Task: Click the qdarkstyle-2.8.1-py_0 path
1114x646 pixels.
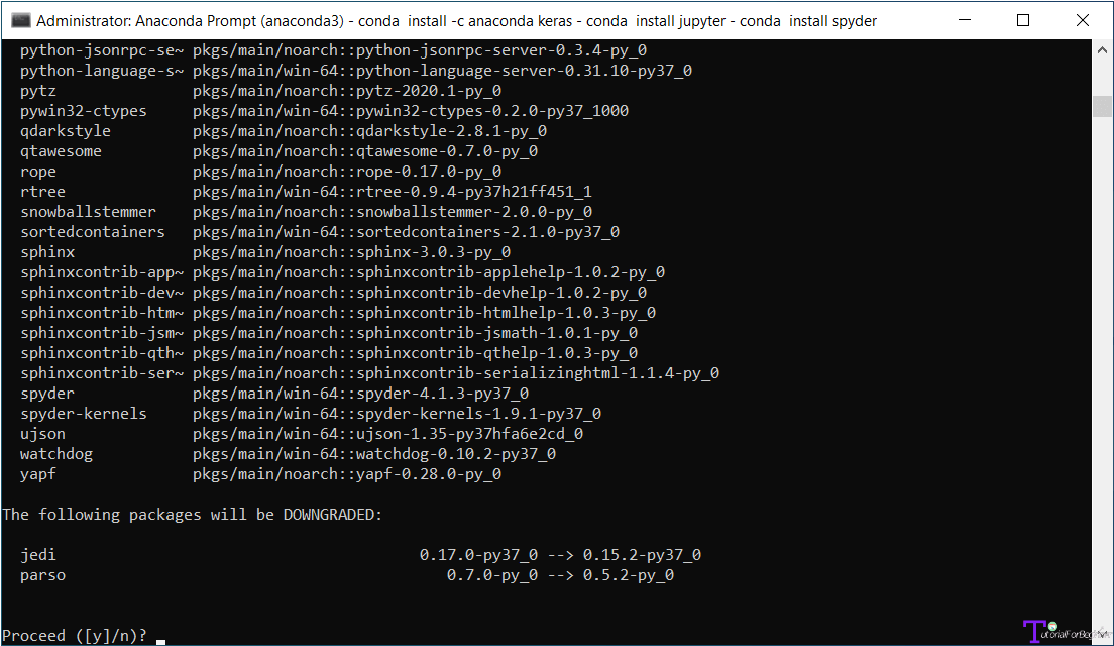Action: (369, 131)
